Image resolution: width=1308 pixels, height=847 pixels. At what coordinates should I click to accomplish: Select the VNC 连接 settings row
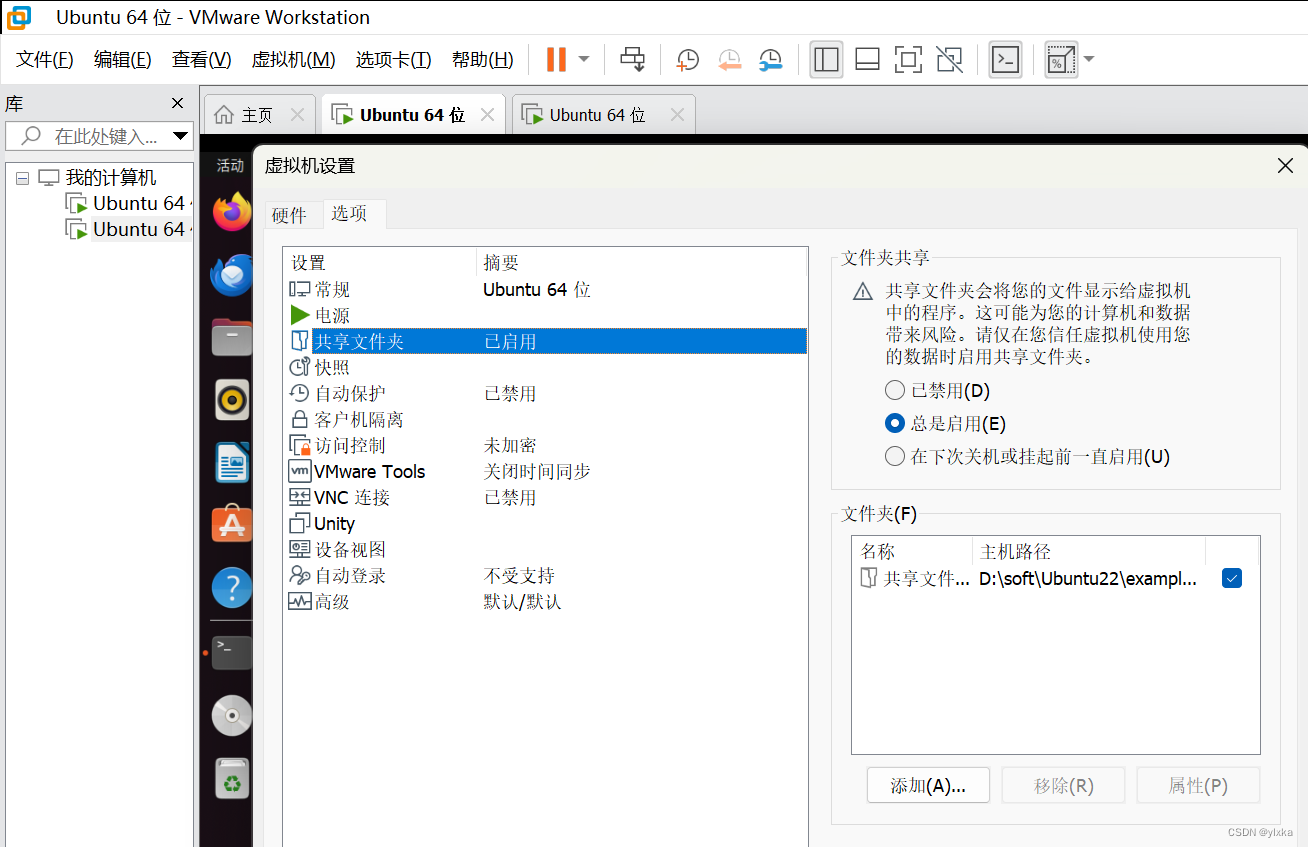[x=545, y=498]
